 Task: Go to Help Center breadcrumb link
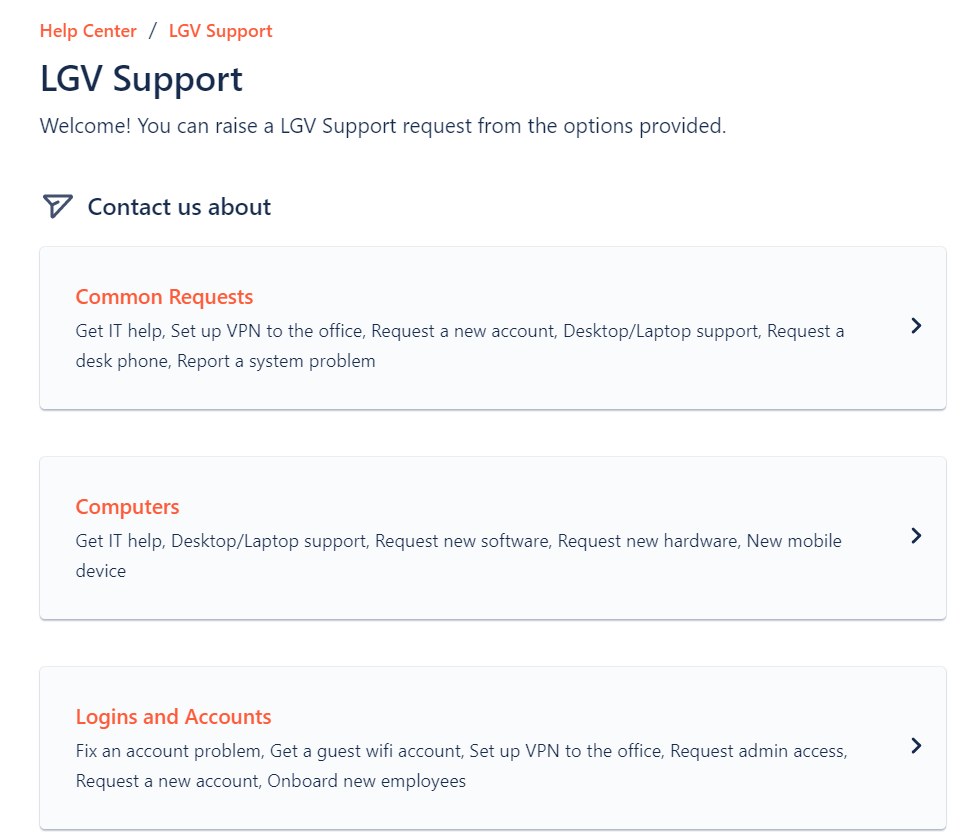tap(88, 31)
